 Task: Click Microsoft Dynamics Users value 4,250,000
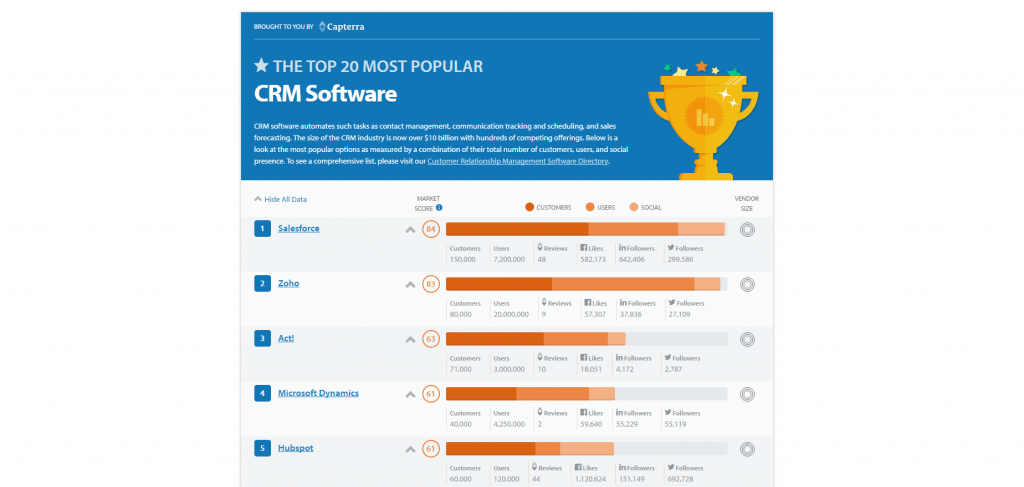509,424
